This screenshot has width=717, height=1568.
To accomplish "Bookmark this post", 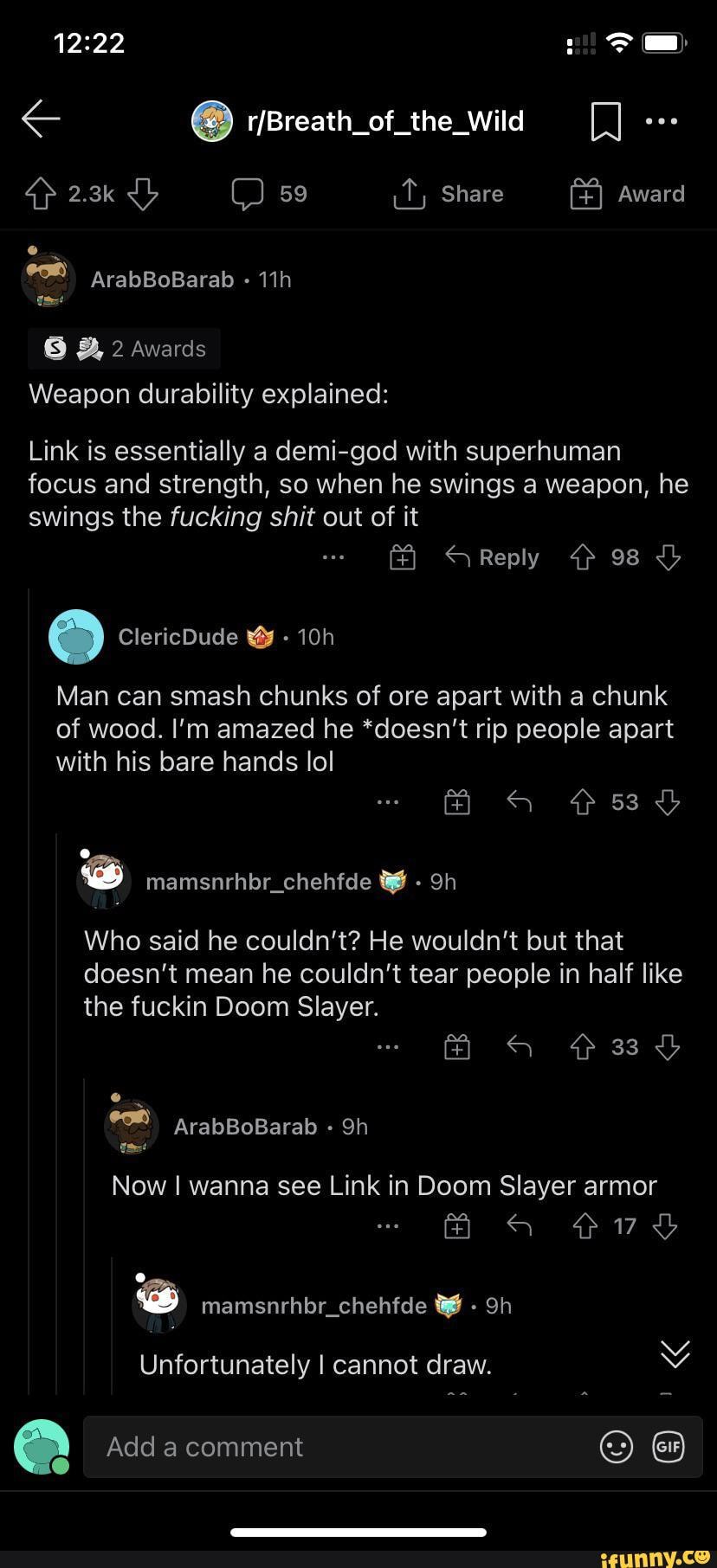I will 605,121.
